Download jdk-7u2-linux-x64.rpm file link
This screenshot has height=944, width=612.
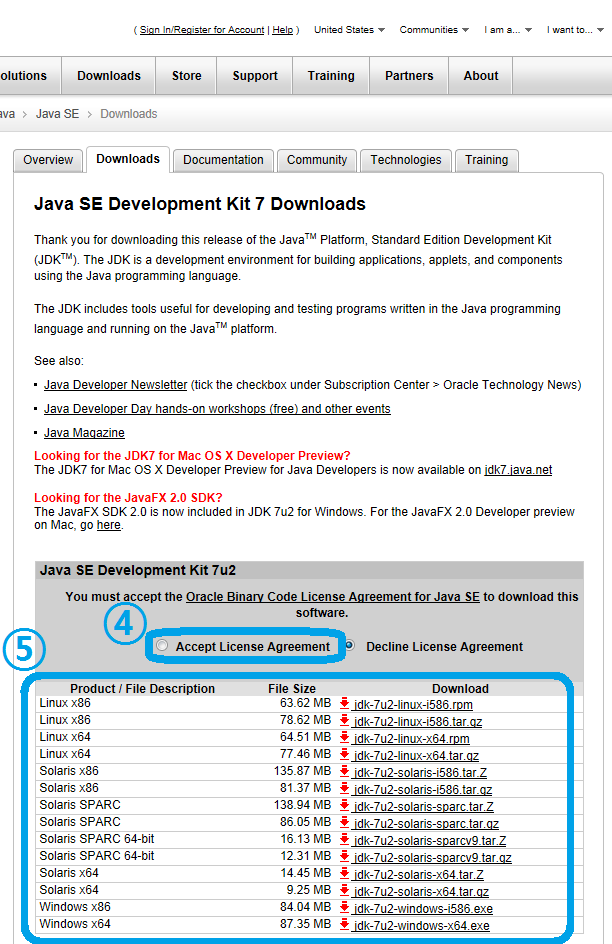point(411,738)
